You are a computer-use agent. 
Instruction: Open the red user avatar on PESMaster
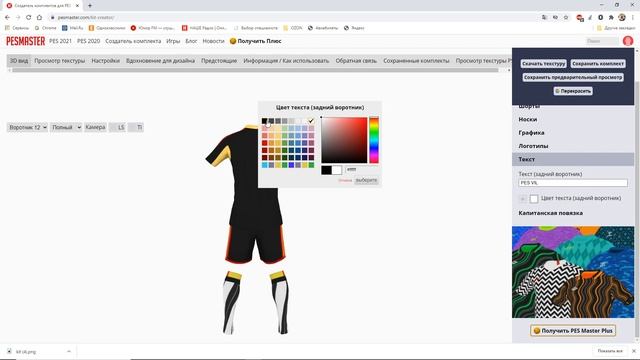(628, 41)
